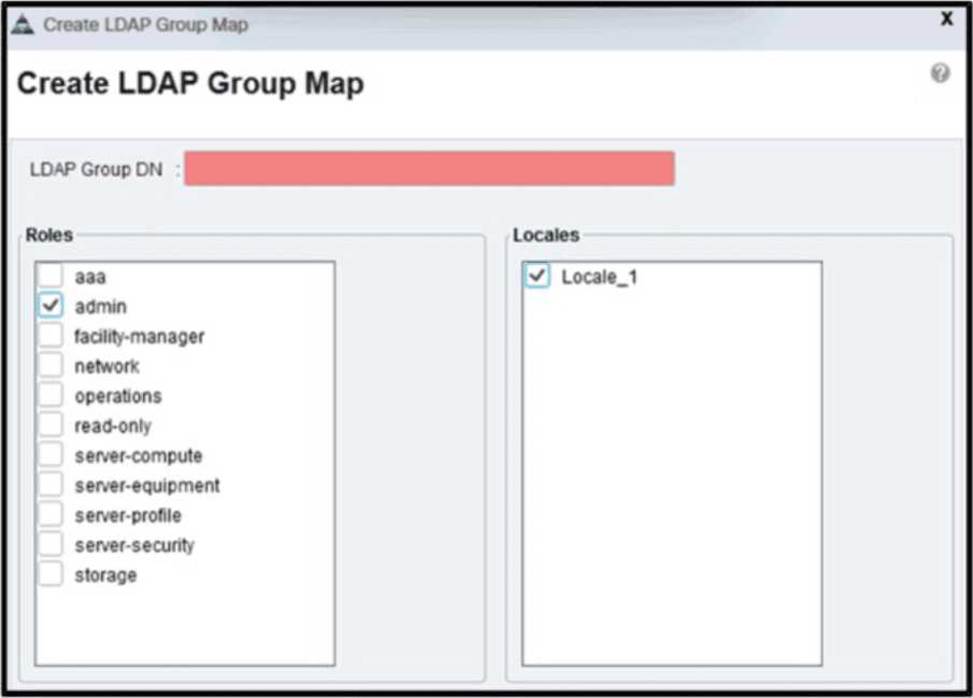This screenshot has width=973, height=698.
Task: Close the Create LDAP Group Map dialog
Action: pos(946,19)
